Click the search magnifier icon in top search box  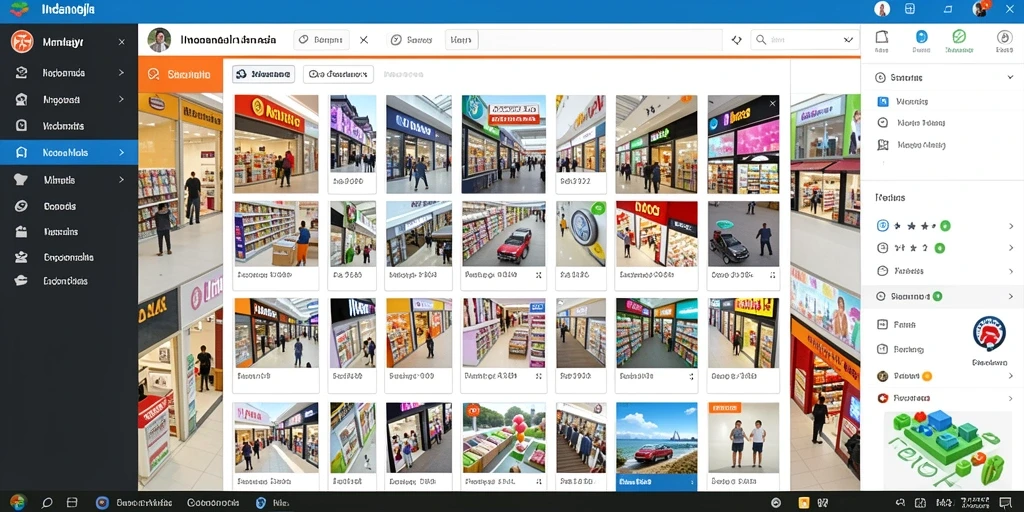click(x=760, y=40)
